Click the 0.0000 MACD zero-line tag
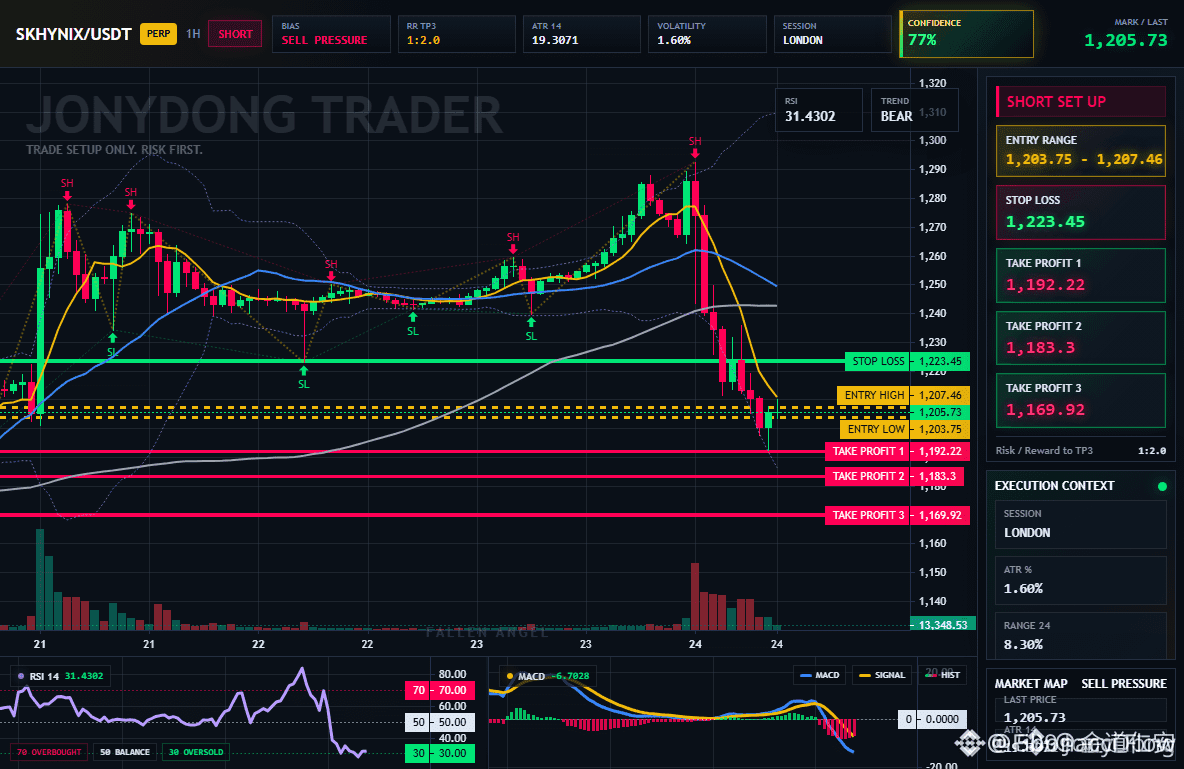This screenshot has height=769, width=1184. pyautogui.click(x=933, y=719)
